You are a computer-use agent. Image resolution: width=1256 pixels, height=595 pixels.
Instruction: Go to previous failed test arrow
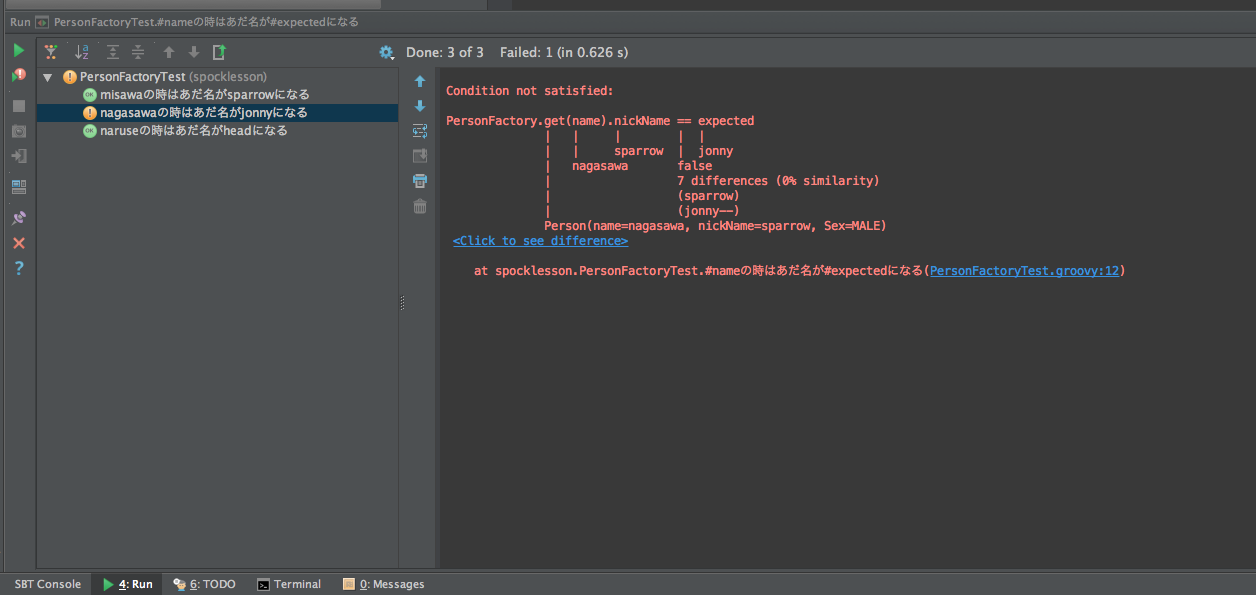[x=168, y=52]
